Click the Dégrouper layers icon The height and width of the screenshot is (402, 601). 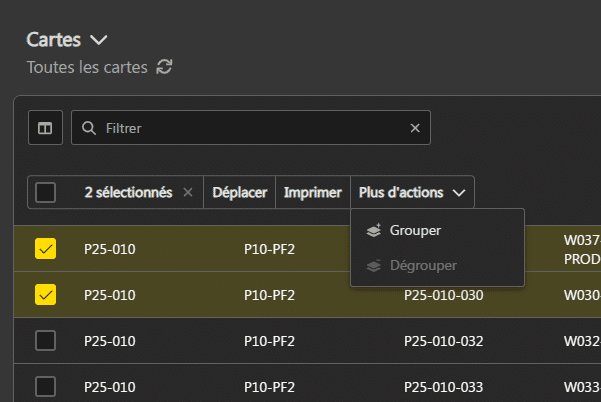[x=373, y=266]
